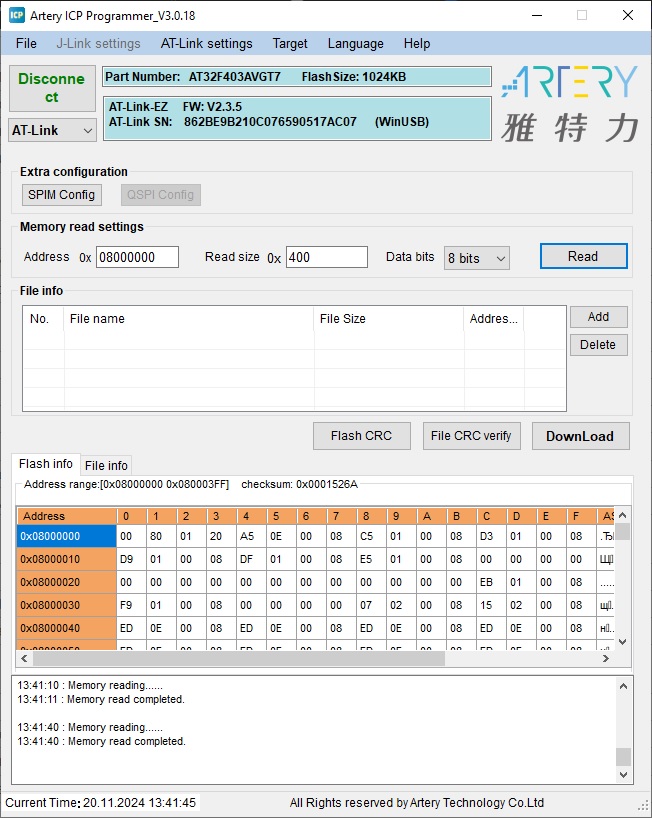Click the log panel scroll-up arrow
Viewport: 652px width, 818px height.
click(623, 686)
